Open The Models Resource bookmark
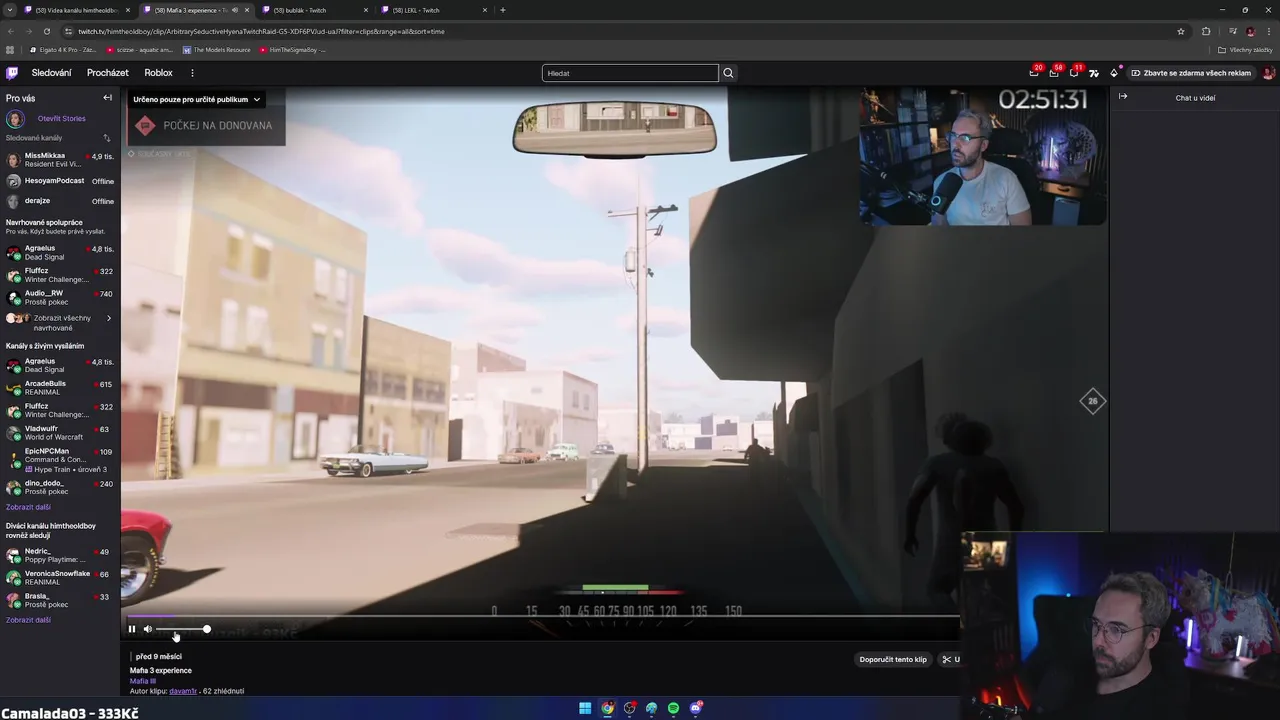This screenshot has width=1280, height=720. click(216, 50)
